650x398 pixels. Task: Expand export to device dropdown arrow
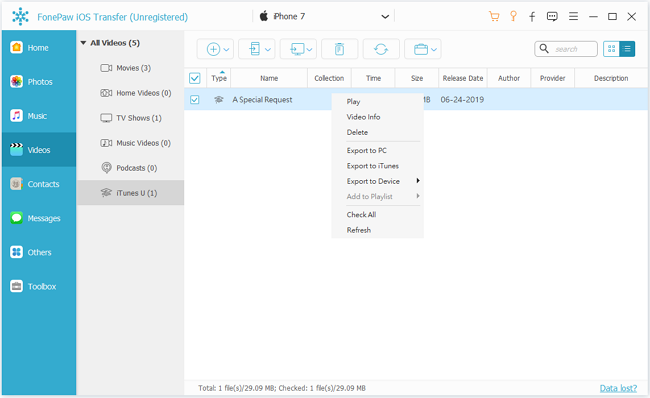[x=268, y=50]
